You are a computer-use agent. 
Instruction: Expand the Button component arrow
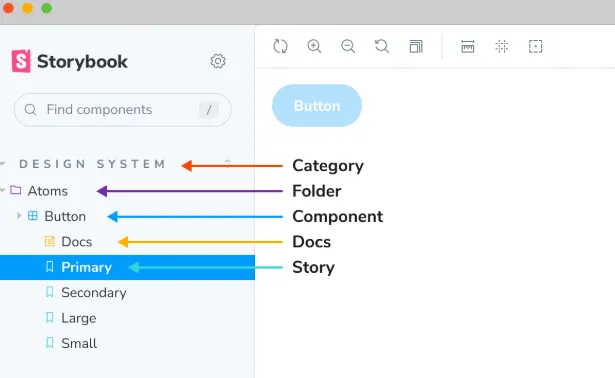[18, 216]
